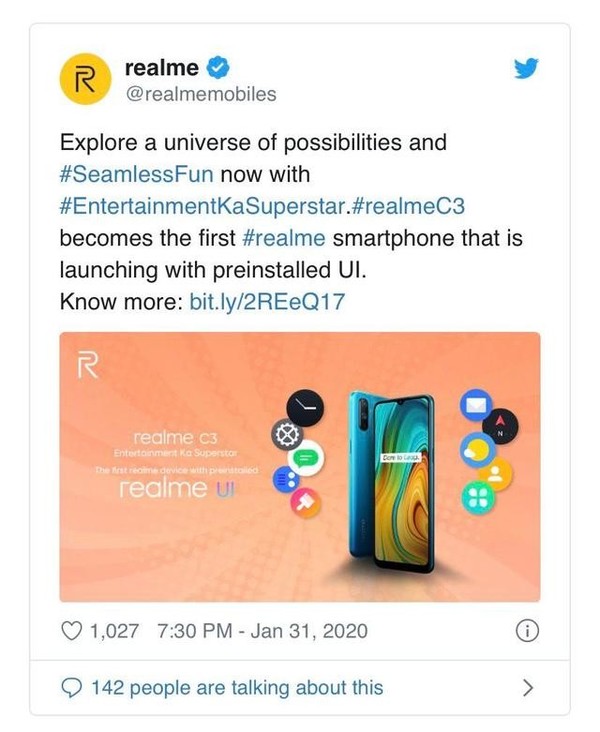This screenshot has height=732, width=600.
Task: Click the settings gear icon in promo image
Action: point(283,435)
